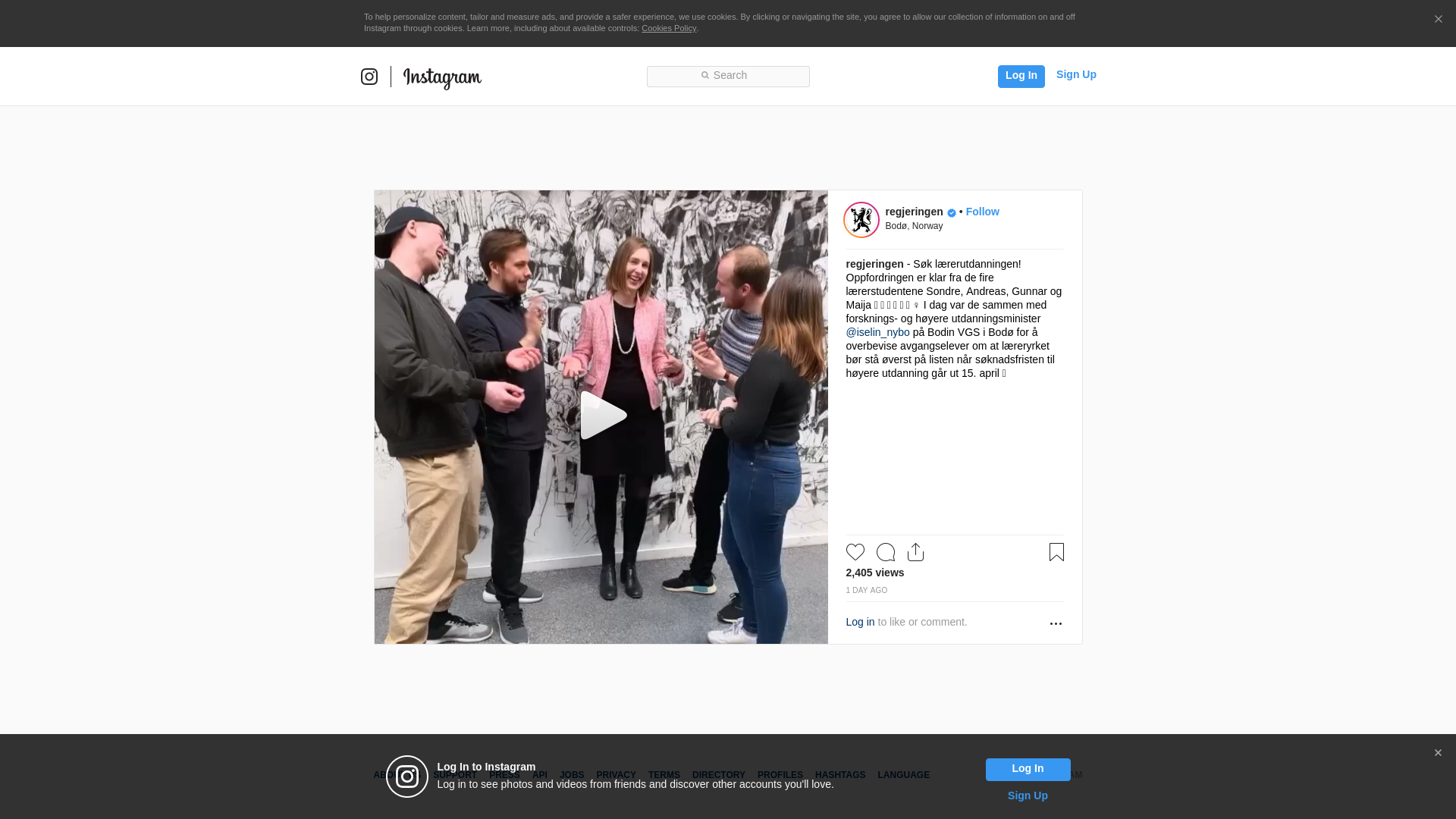
Task: Close the bottom login banner
Action: [x=1438, y=753]
